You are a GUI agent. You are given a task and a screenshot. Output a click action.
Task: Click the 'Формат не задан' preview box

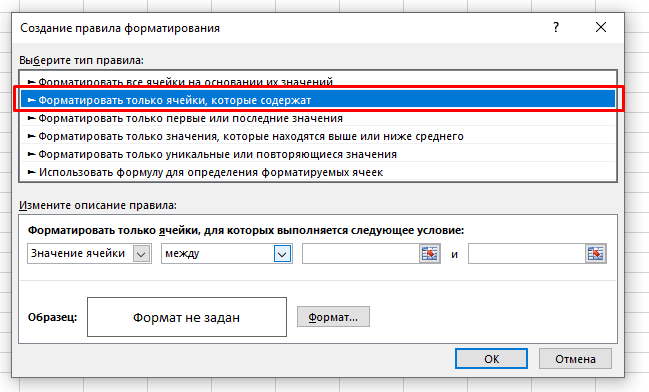(187, 317)
